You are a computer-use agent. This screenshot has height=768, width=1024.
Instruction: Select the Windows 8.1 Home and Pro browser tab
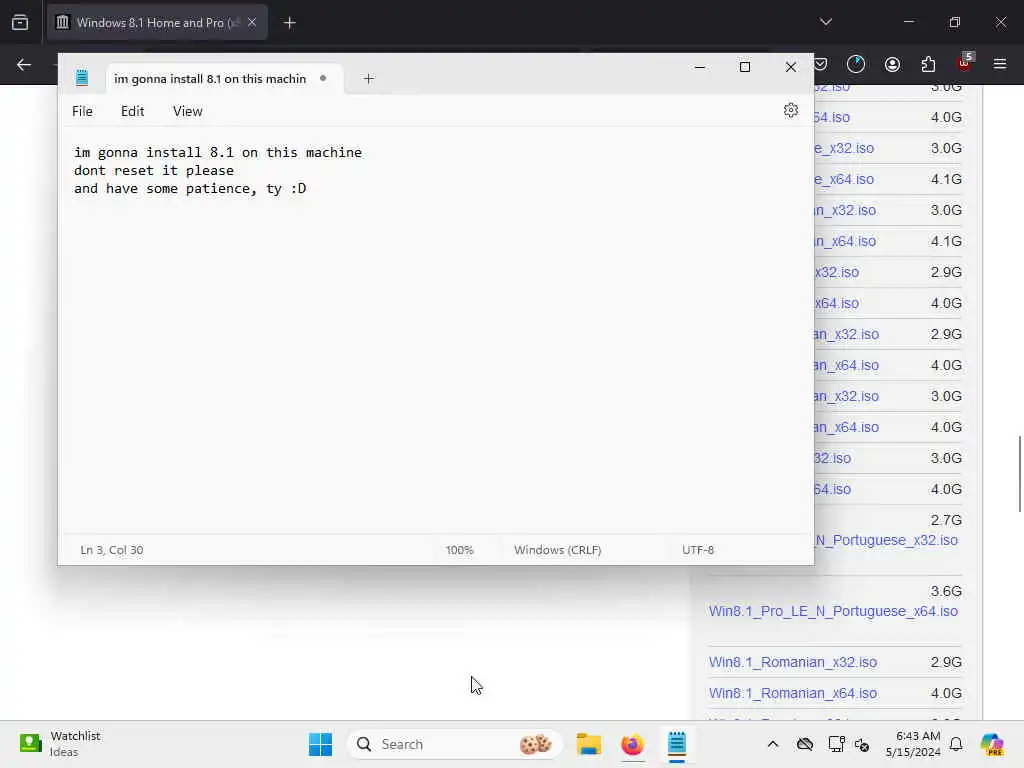coord(157,22)
